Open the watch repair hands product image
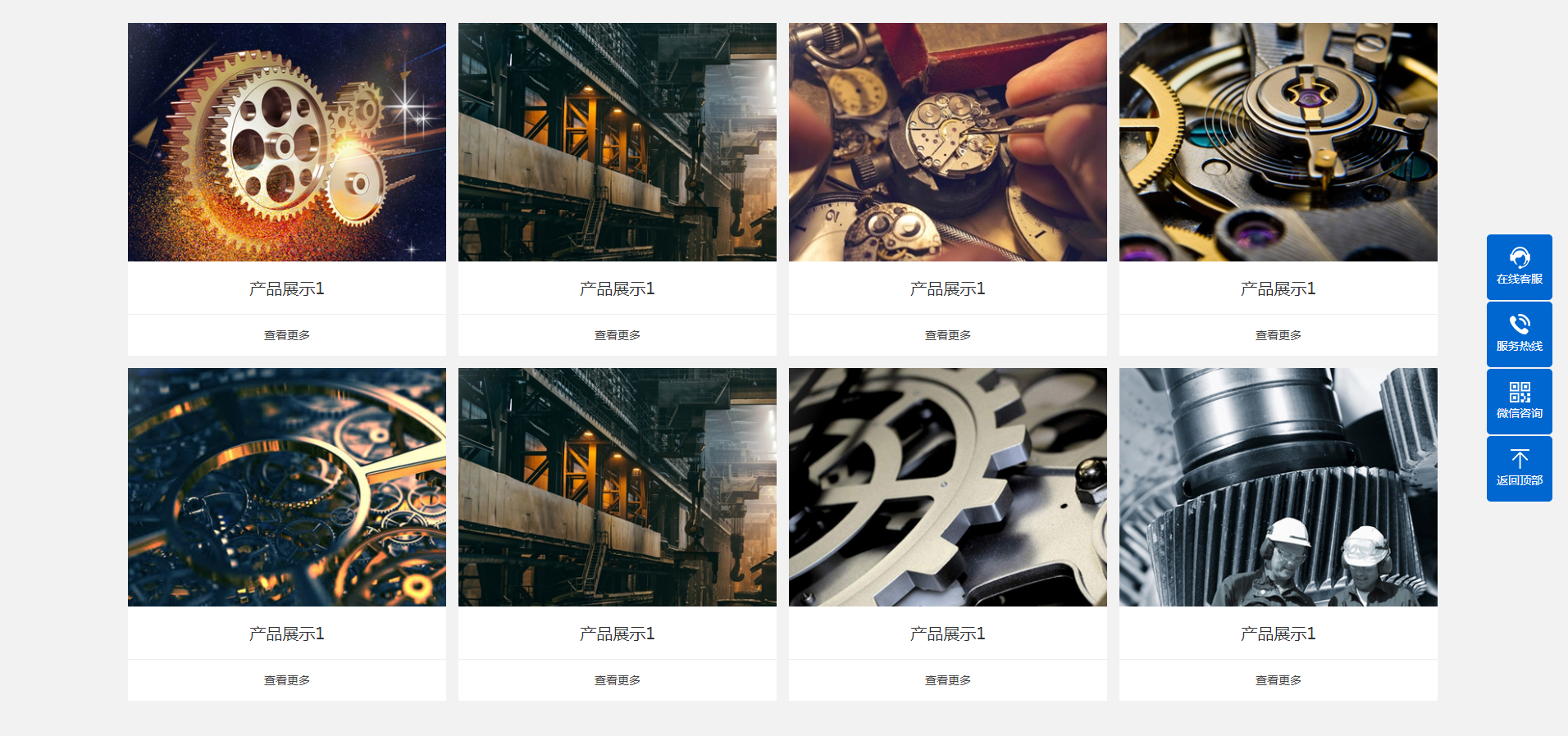This screenshot has height=736, width=1568. tap(948, 143)
